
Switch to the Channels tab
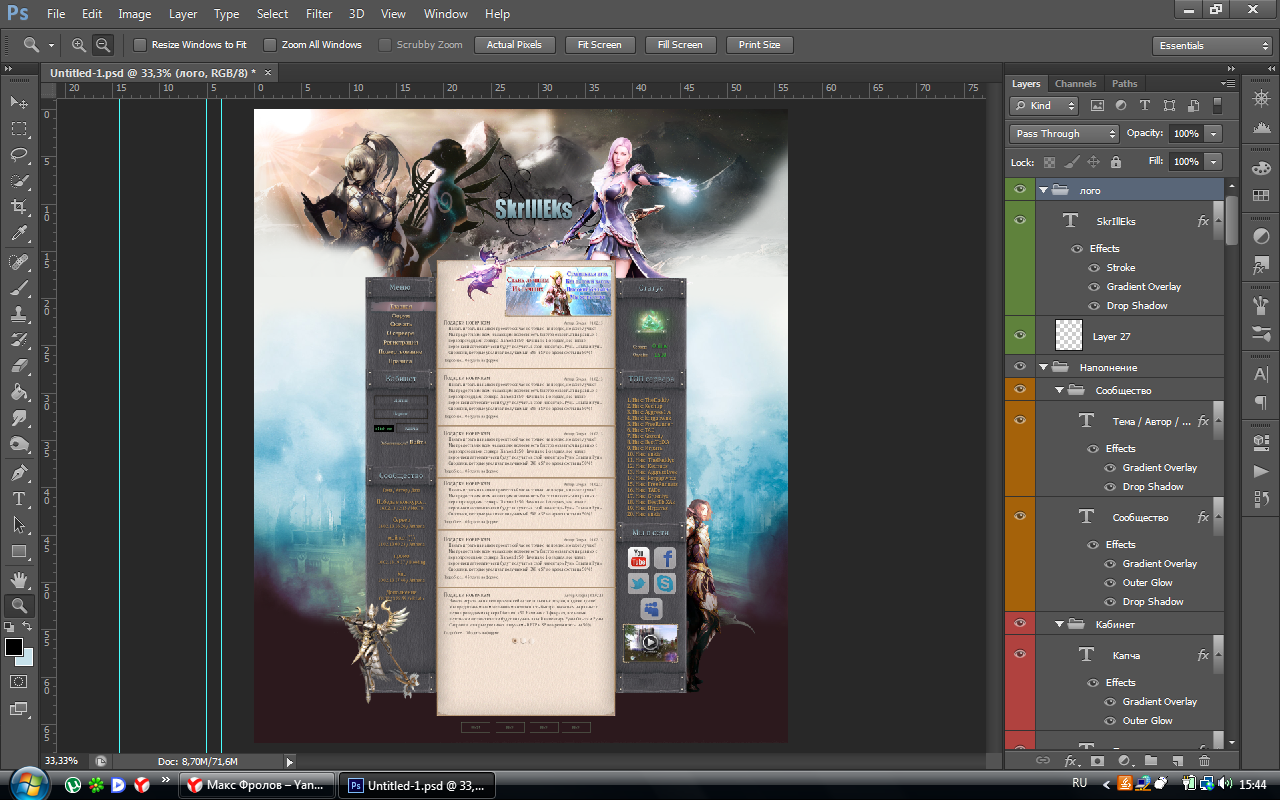(x=1075, y=84)
